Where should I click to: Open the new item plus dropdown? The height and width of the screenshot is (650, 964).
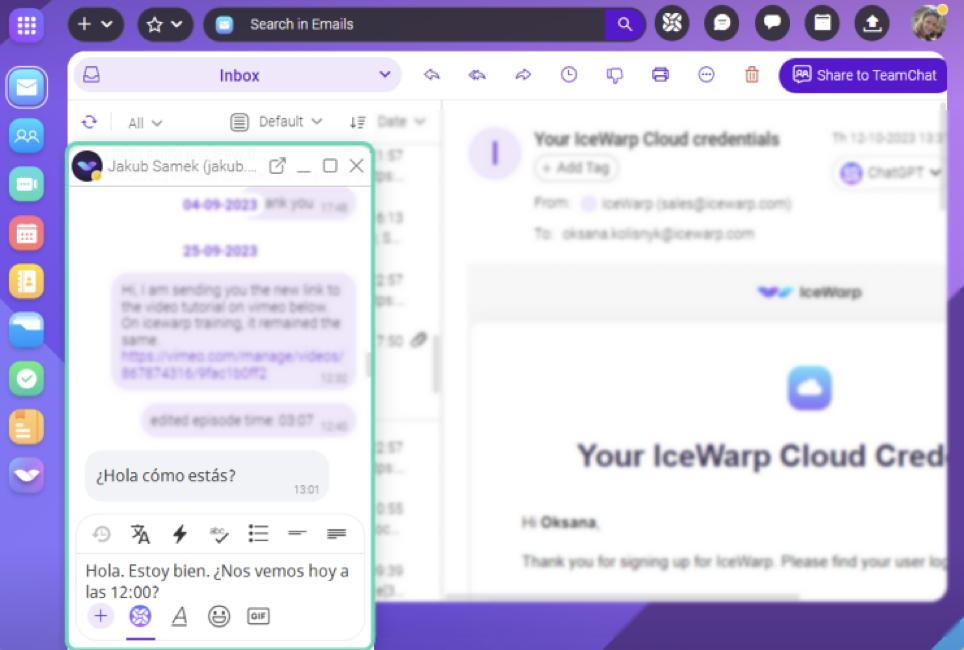95,25
